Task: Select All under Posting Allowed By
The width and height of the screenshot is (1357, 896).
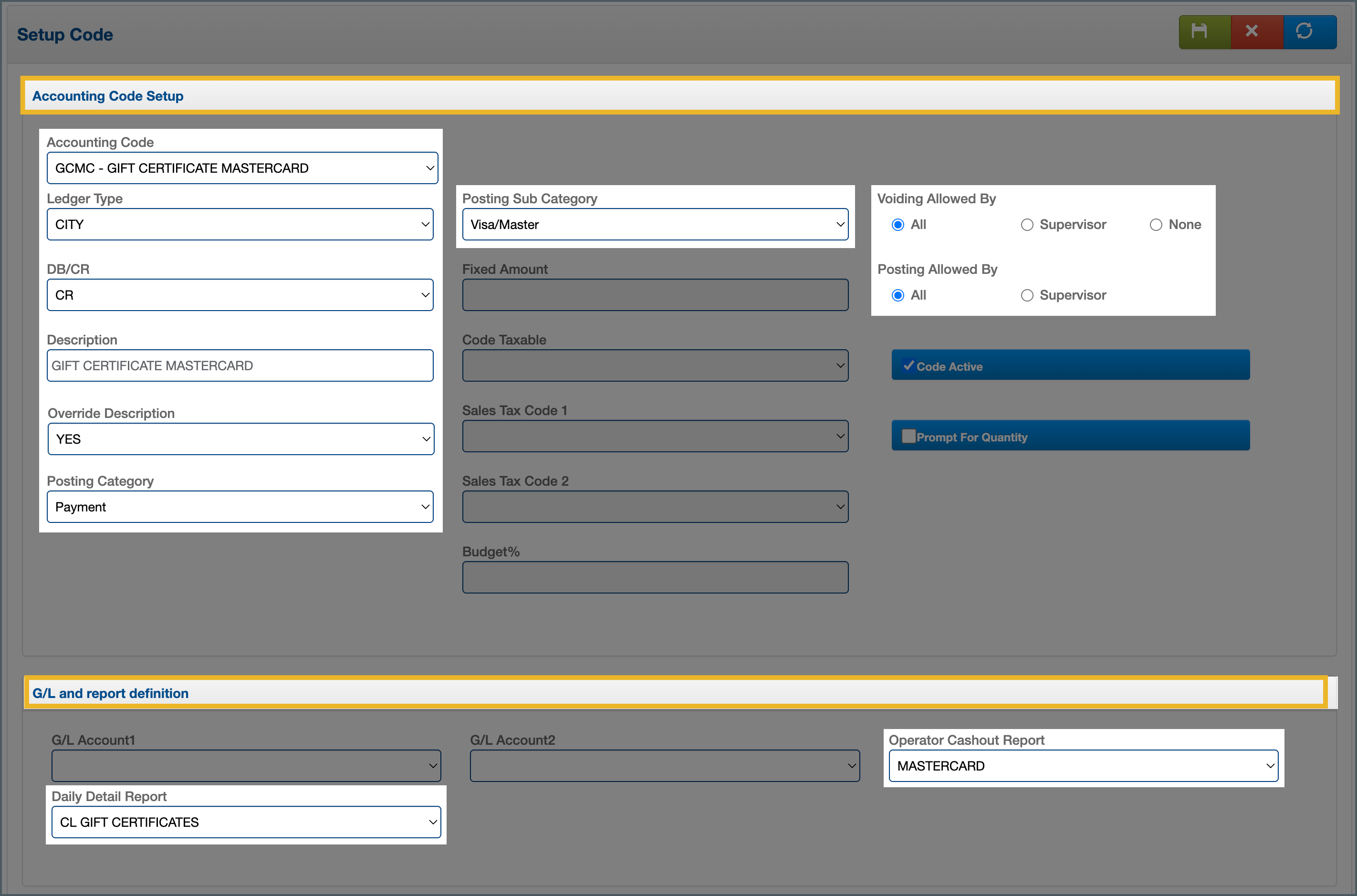Action: coord(898,295)
